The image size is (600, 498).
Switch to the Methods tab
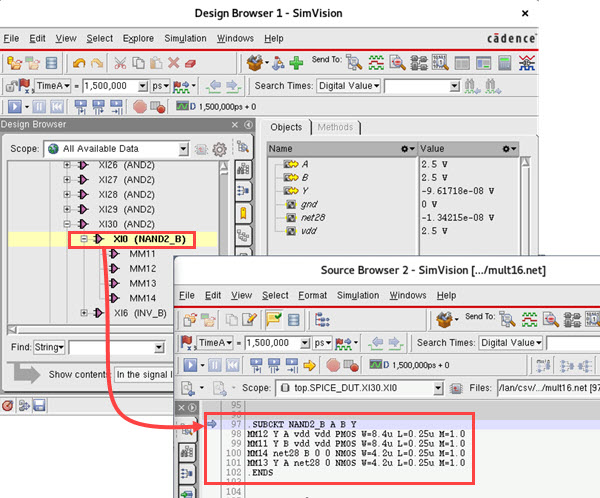pos(336,127)
